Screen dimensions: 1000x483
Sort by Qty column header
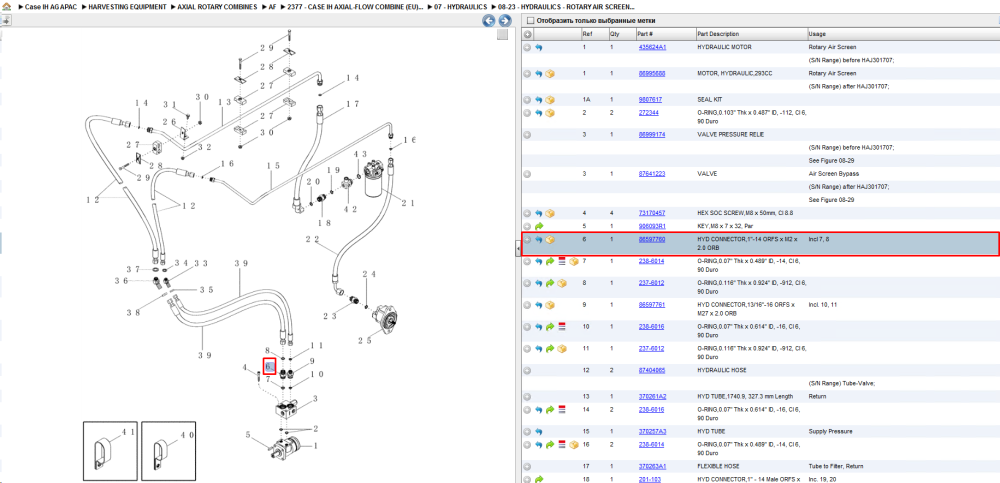[621, 34]
